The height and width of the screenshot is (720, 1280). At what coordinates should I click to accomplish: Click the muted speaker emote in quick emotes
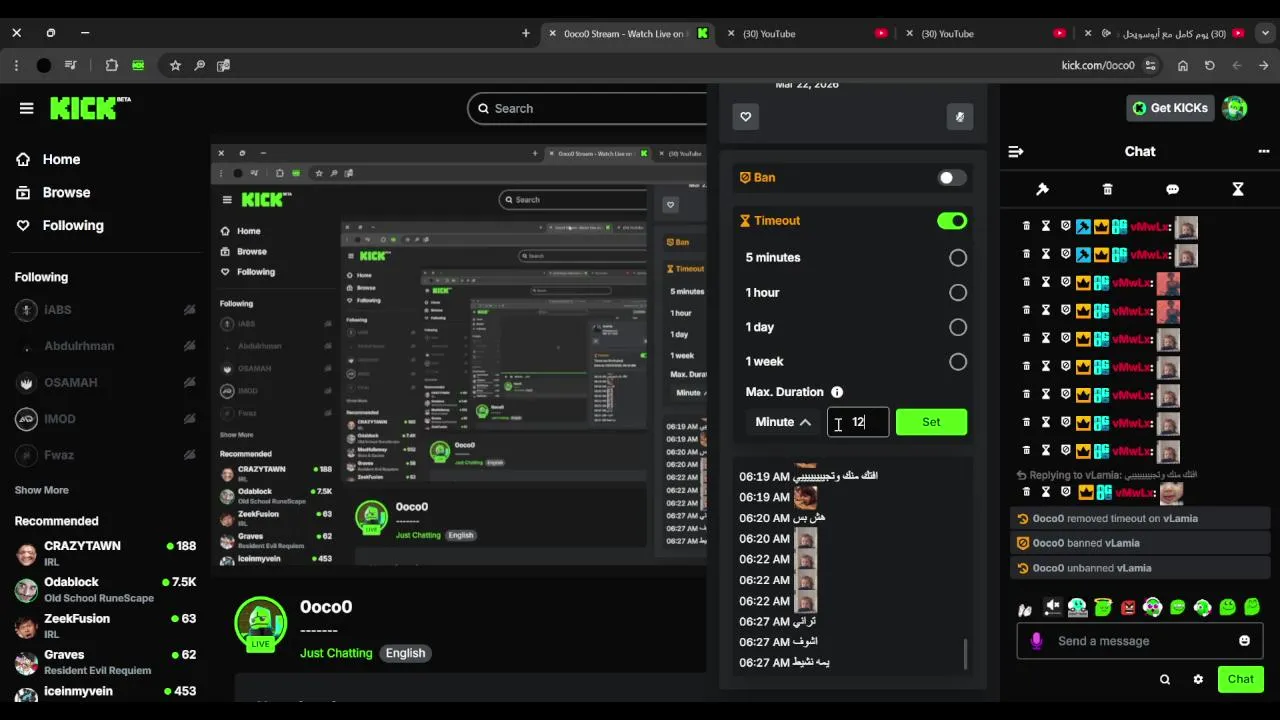[1052, 607]
